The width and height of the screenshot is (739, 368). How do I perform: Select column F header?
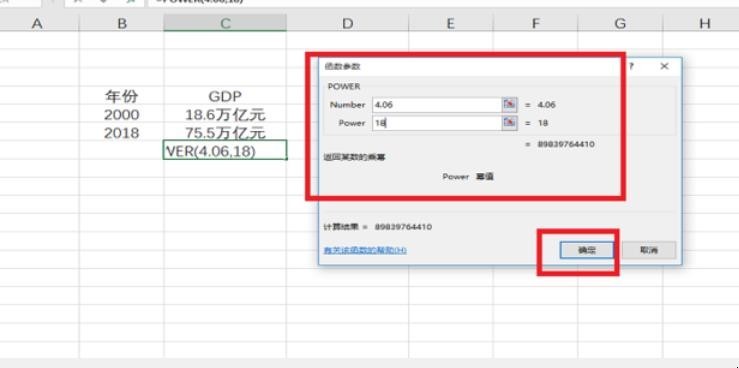(x=535, y=23)
